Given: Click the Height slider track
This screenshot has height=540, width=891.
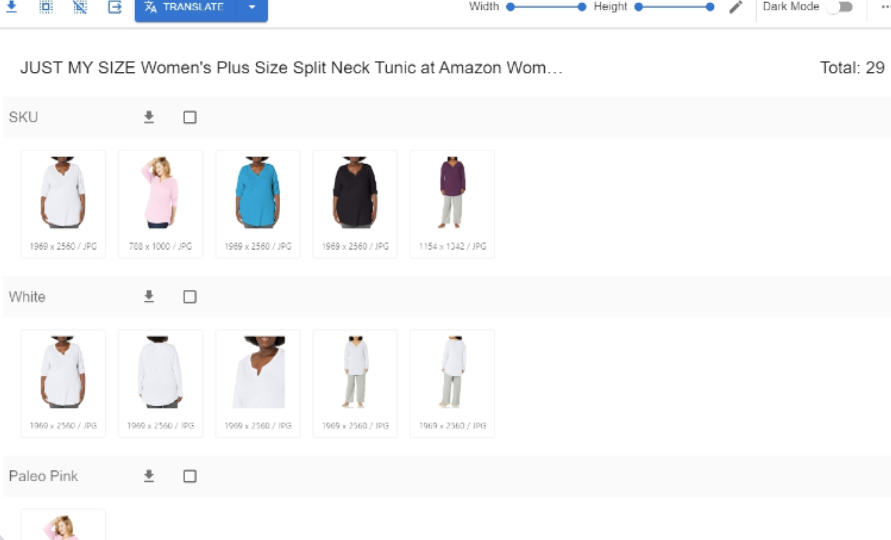Looking at the screenshot, I should (x=674, y=7).
